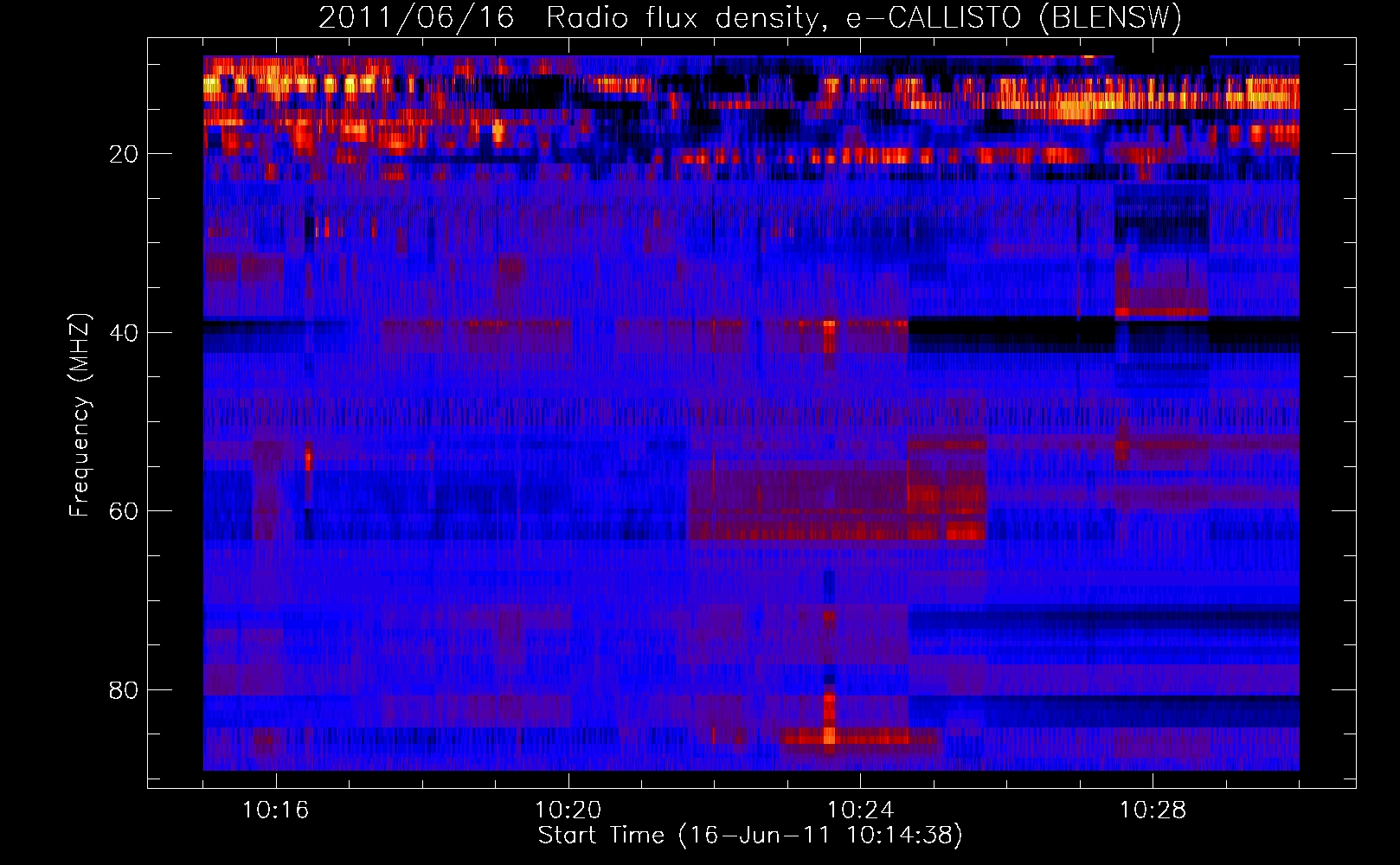1400x865 pixels.
Task: Click the "Start Time (16-Jun-11 10:14:38)" label
Action: [x=750, y=835]
